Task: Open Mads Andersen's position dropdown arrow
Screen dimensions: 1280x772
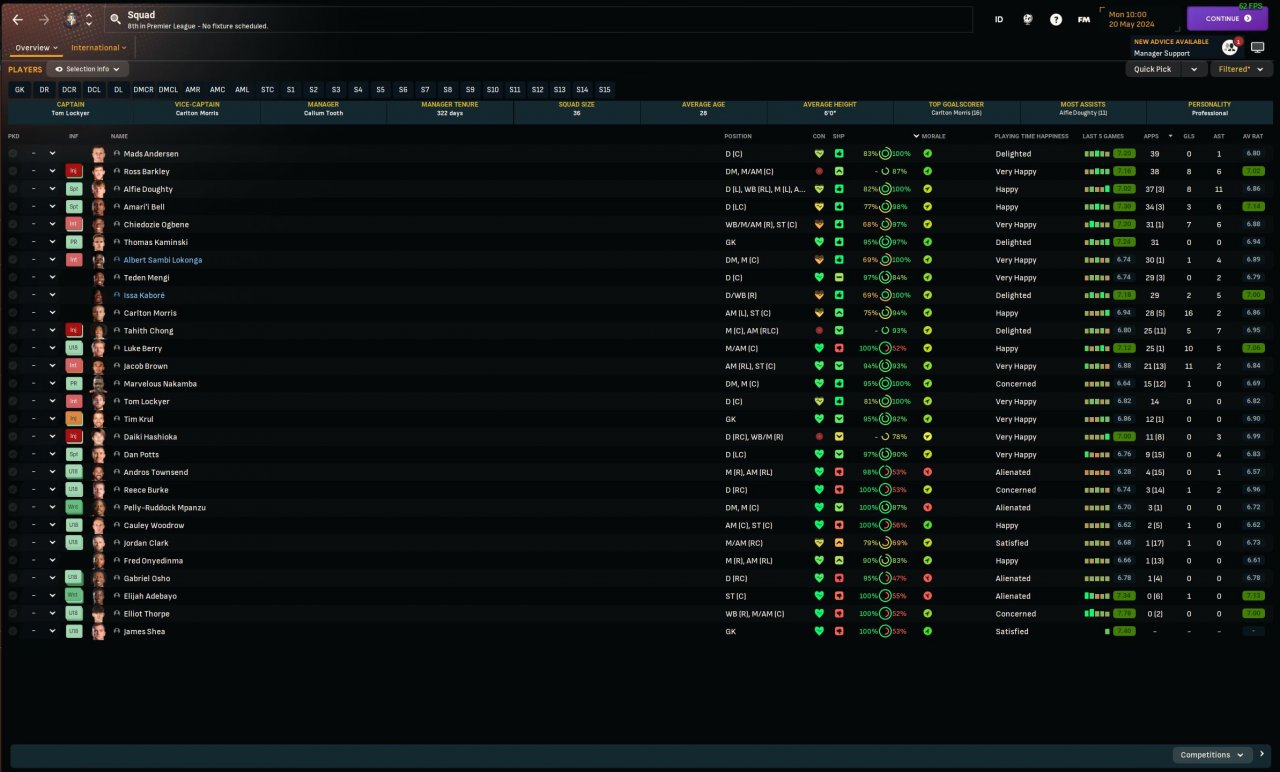Action: click(x=52, y=154)
